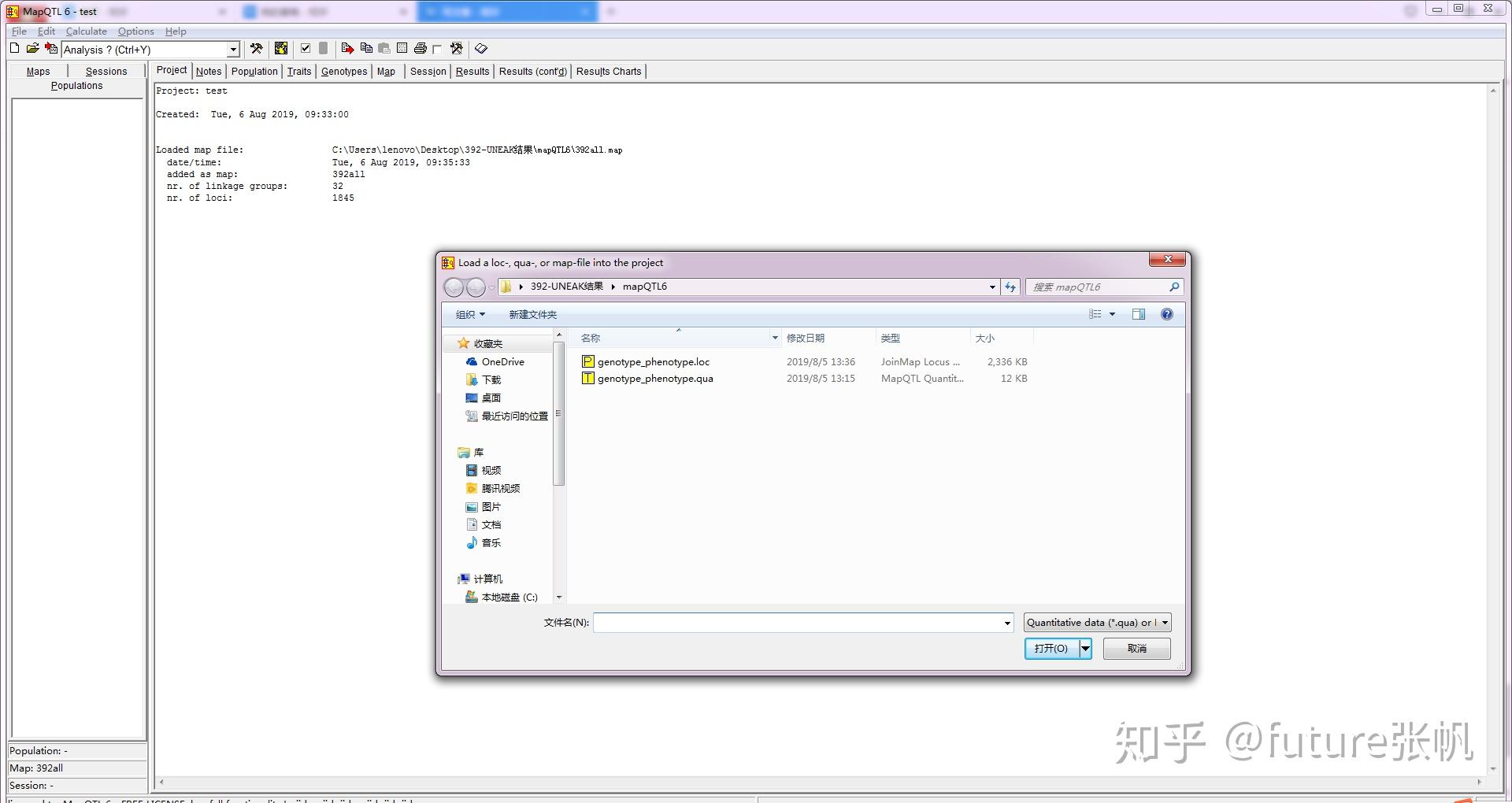Screen dimensions: 1512x803
Task: Sort files by the 大小 column
Action: [x=1002, y=339]
